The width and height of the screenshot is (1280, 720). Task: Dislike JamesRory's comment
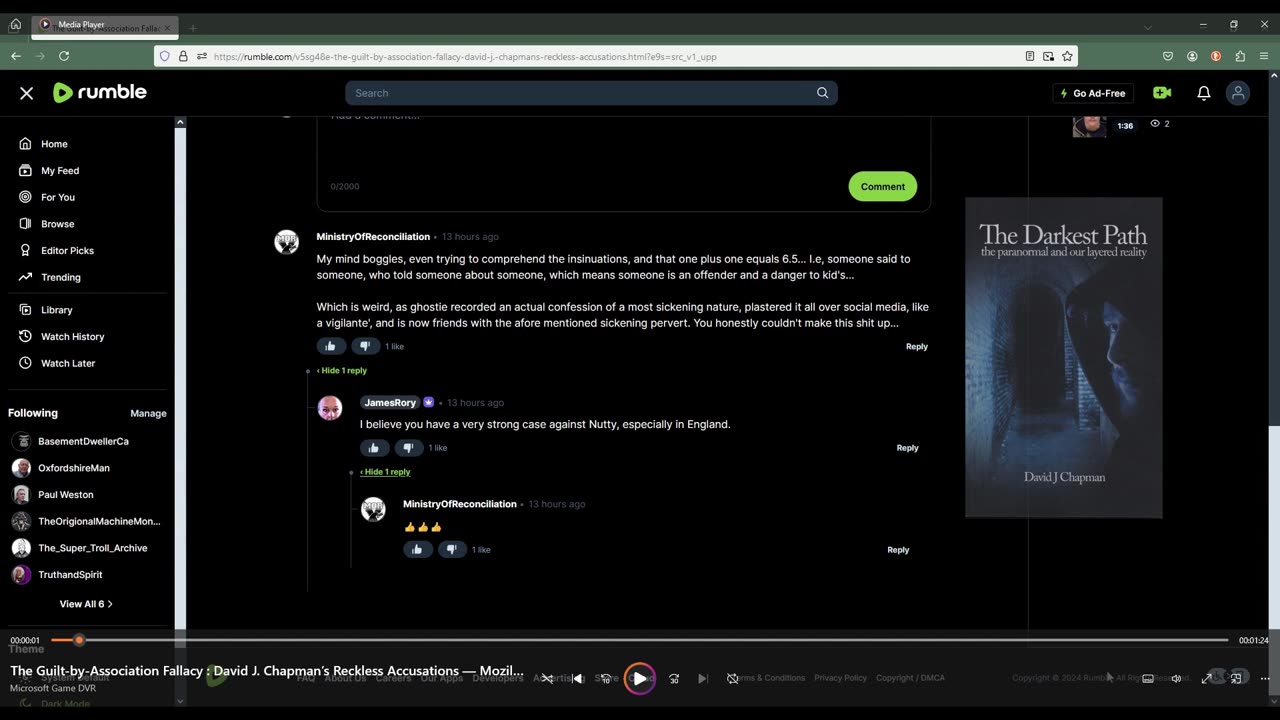coord(408,448)
